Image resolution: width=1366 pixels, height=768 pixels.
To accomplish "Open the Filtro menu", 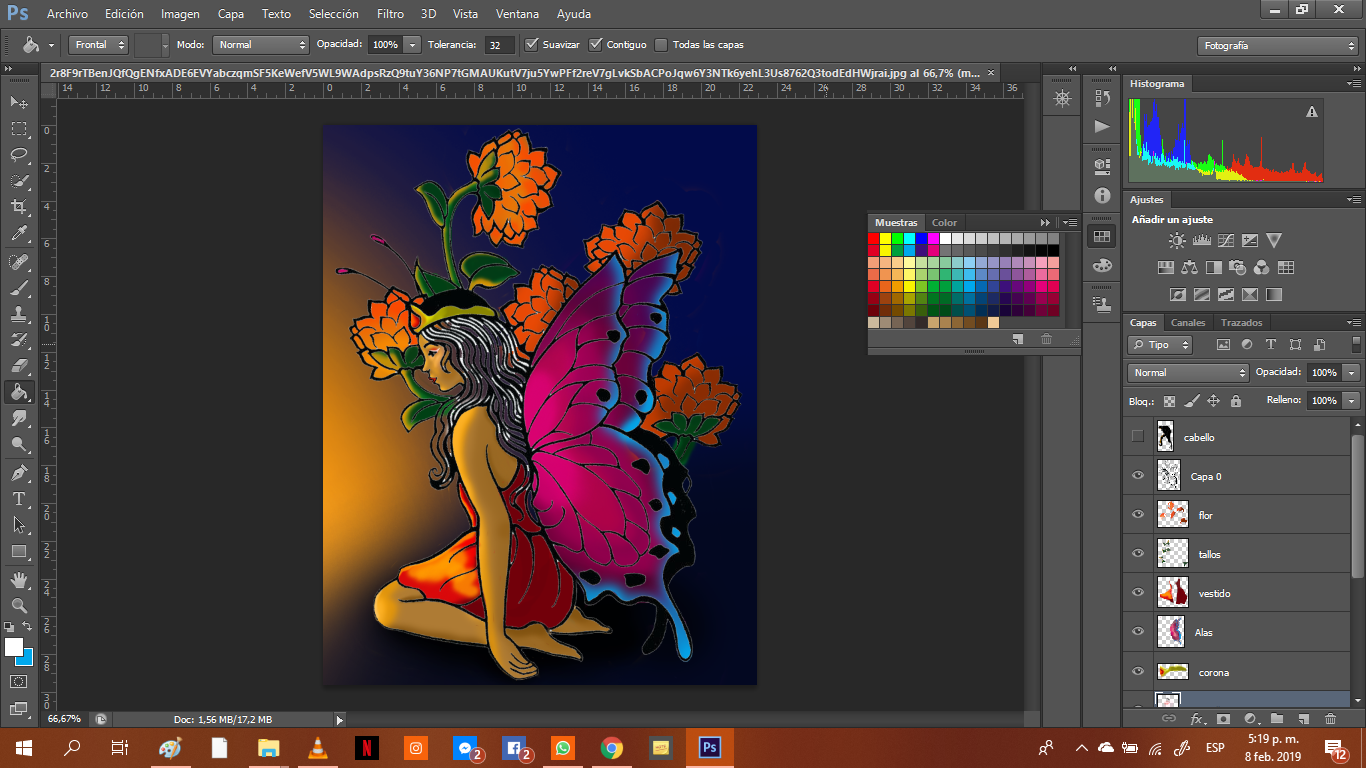I will [390, 14].
